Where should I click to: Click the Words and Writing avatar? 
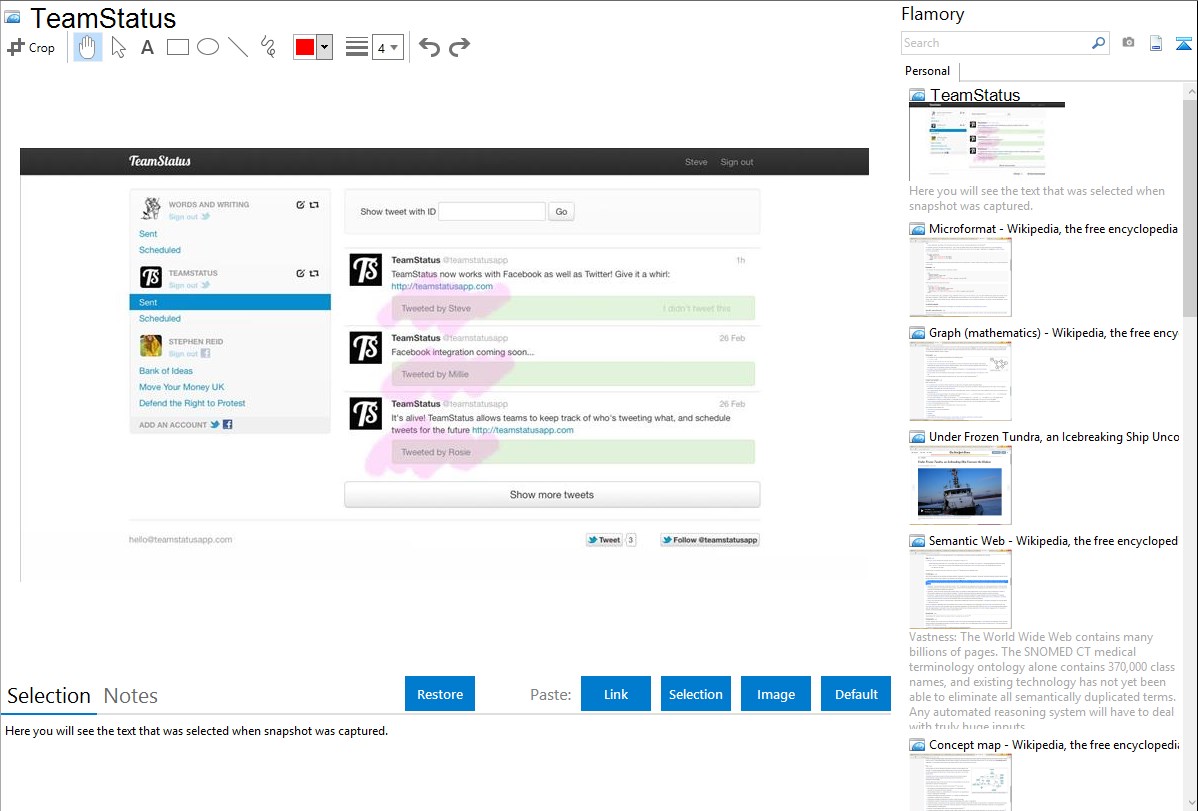[x=151, y=208]
